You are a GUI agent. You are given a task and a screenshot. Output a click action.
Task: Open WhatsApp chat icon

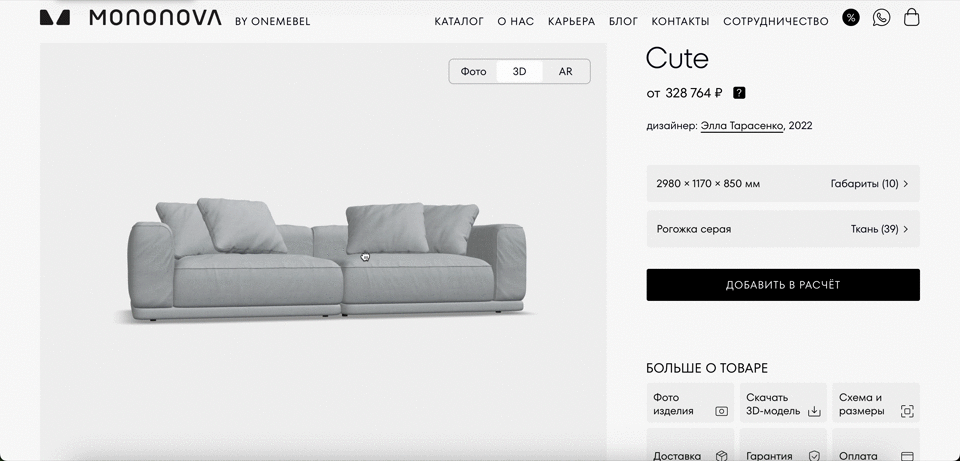881,18
